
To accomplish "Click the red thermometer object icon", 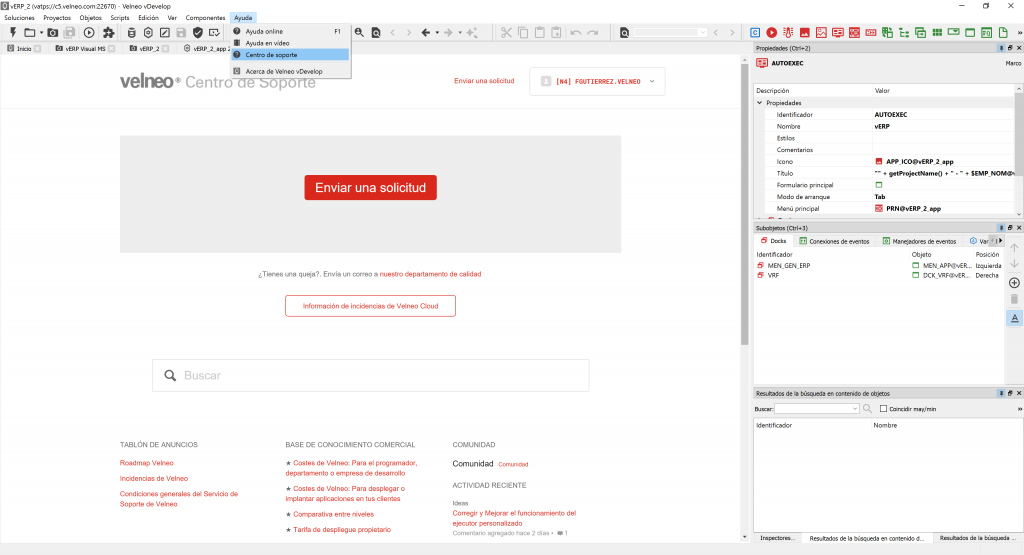I will 788,32.
